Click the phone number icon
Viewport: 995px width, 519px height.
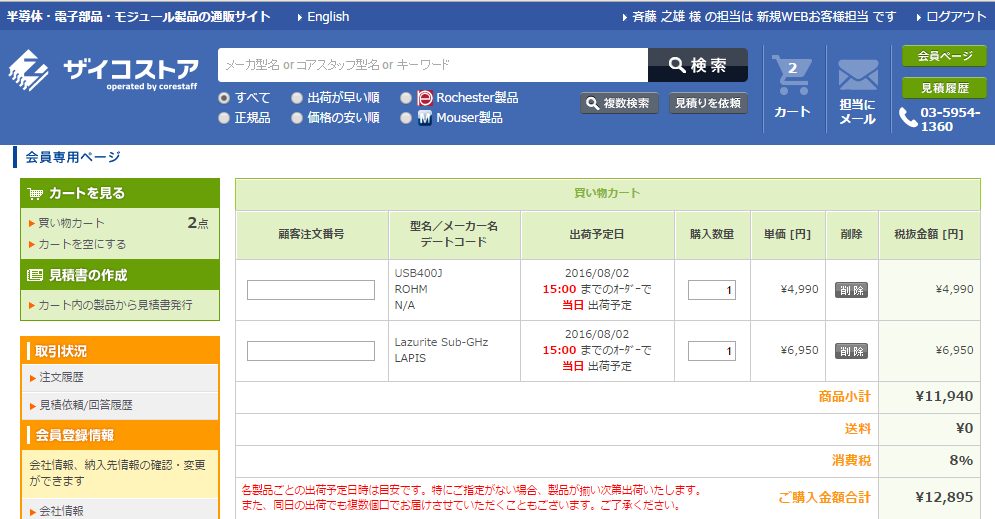(908, 118)
